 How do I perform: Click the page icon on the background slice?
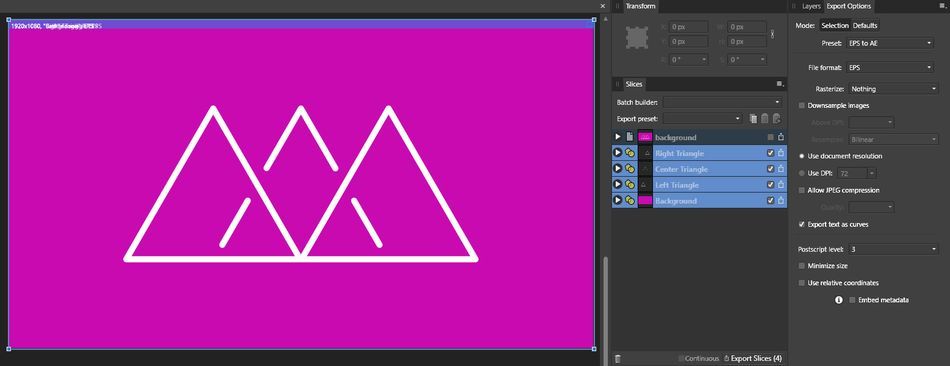630,137
